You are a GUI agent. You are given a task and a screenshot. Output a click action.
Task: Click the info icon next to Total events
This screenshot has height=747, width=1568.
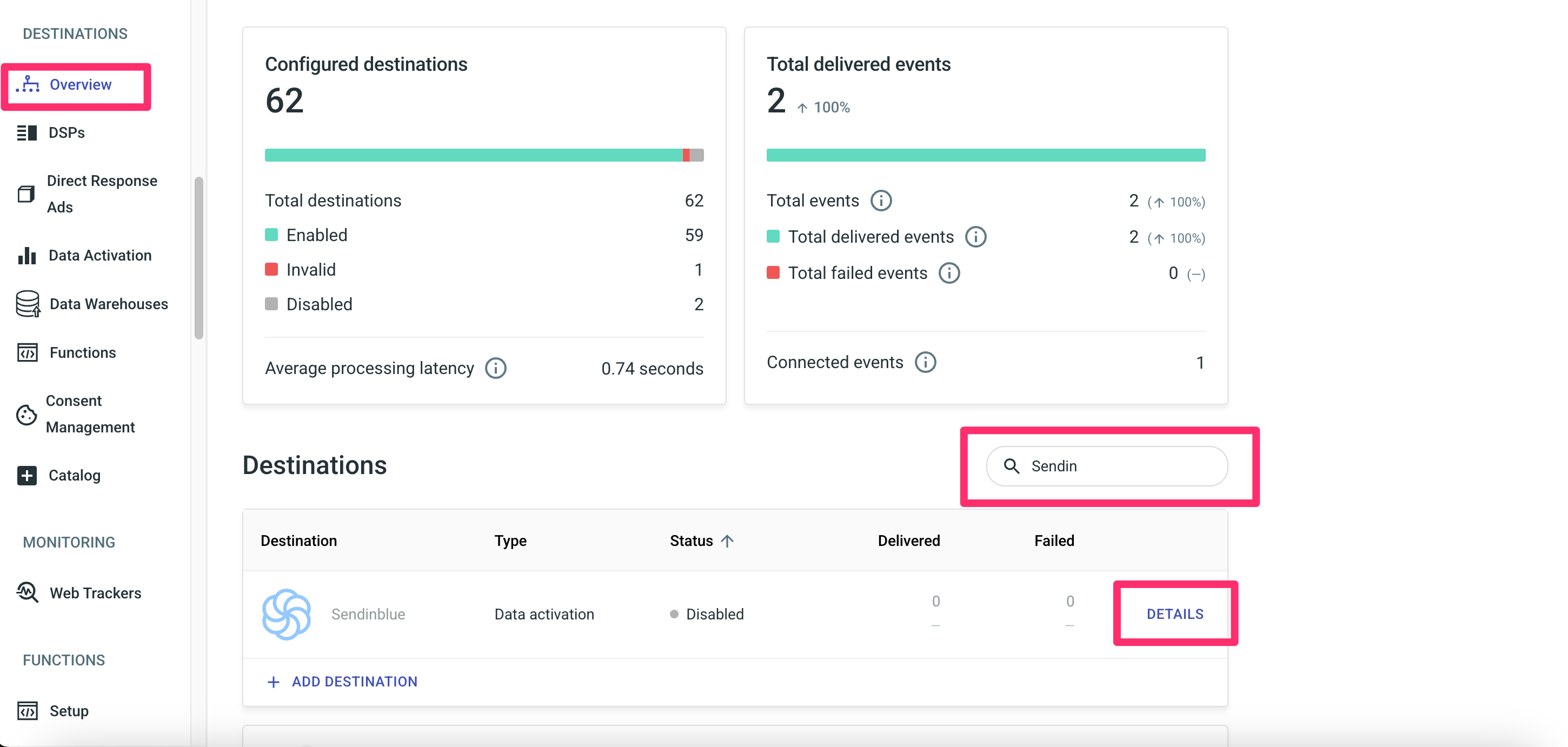(x=881, y=200)
